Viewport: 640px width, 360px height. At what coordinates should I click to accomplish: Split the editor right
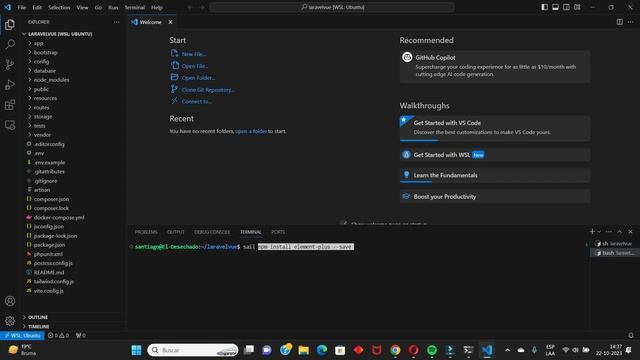click(x=620, y=22)
